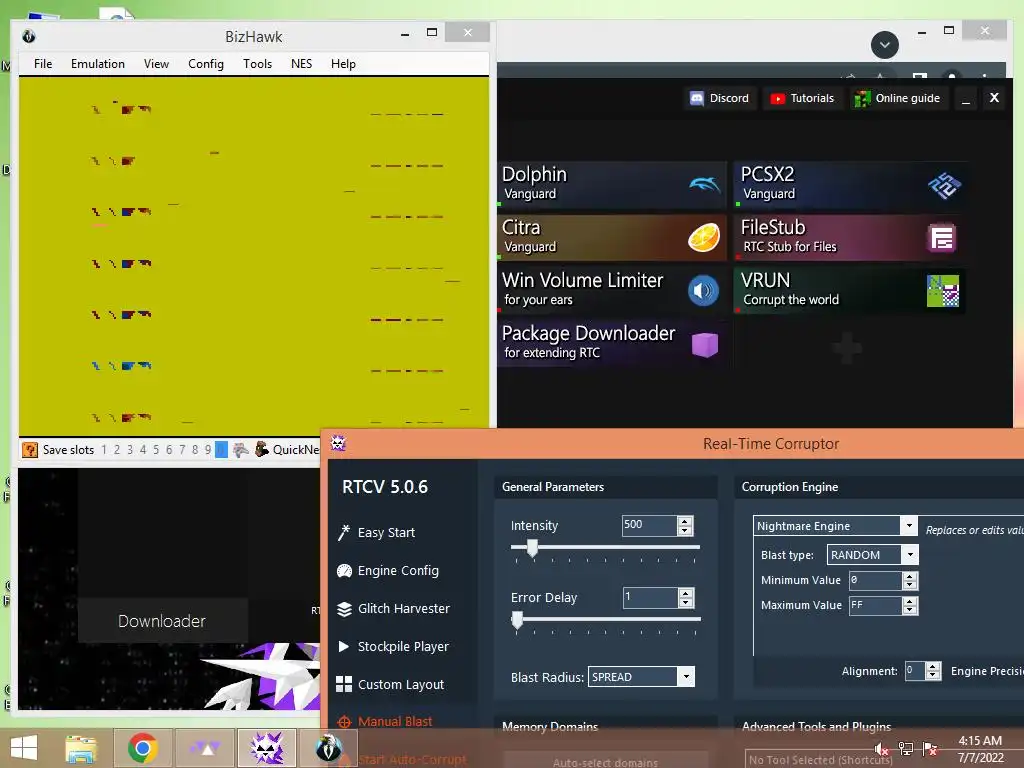The height and width of the screenshot is (768, 1024).
Task: Decrease the Error Delay value with down arrow
Action: [x=685, y=603]
